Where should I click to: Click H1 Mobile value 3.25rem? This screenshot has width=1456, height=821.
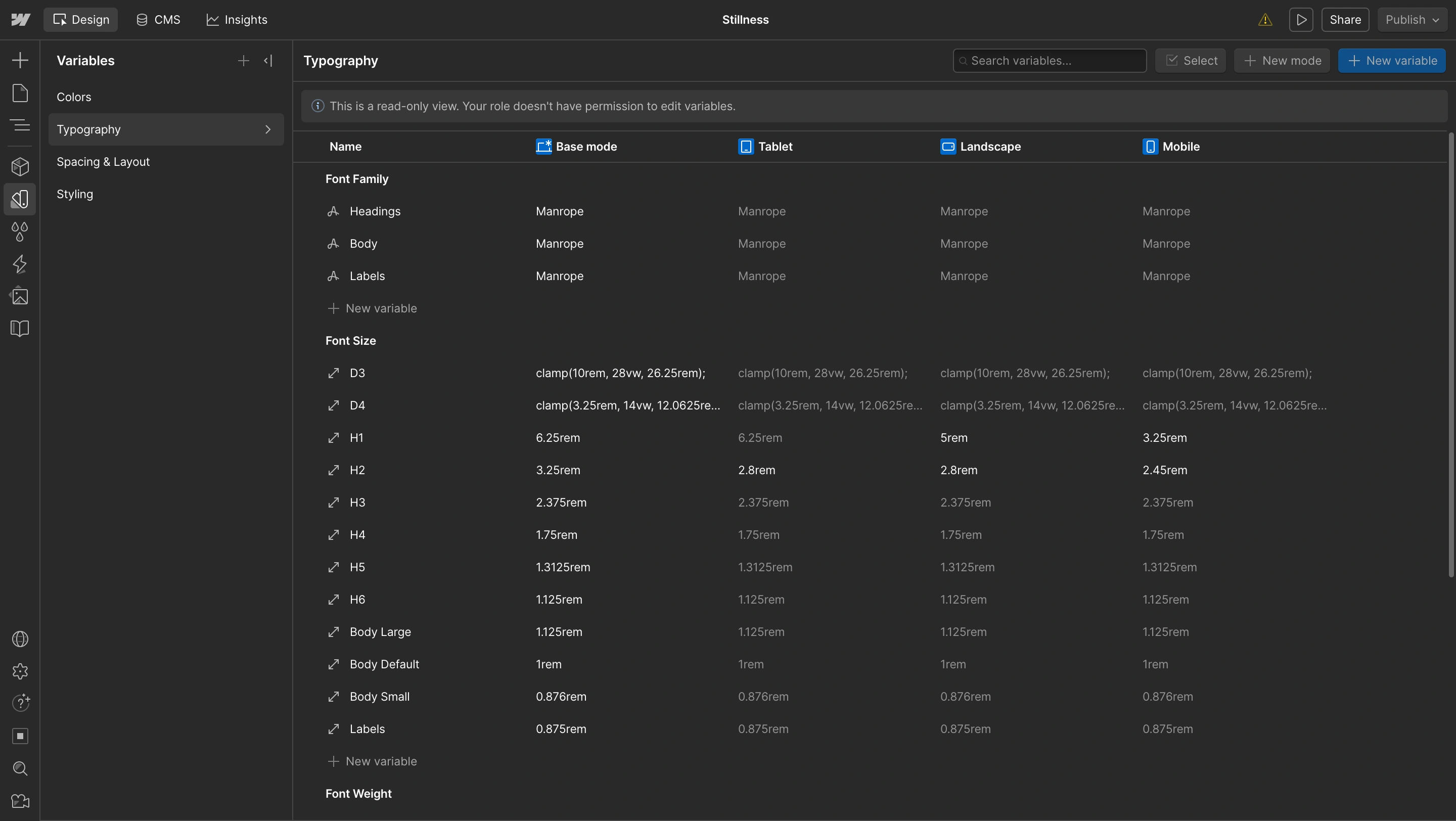[1164, 438]
